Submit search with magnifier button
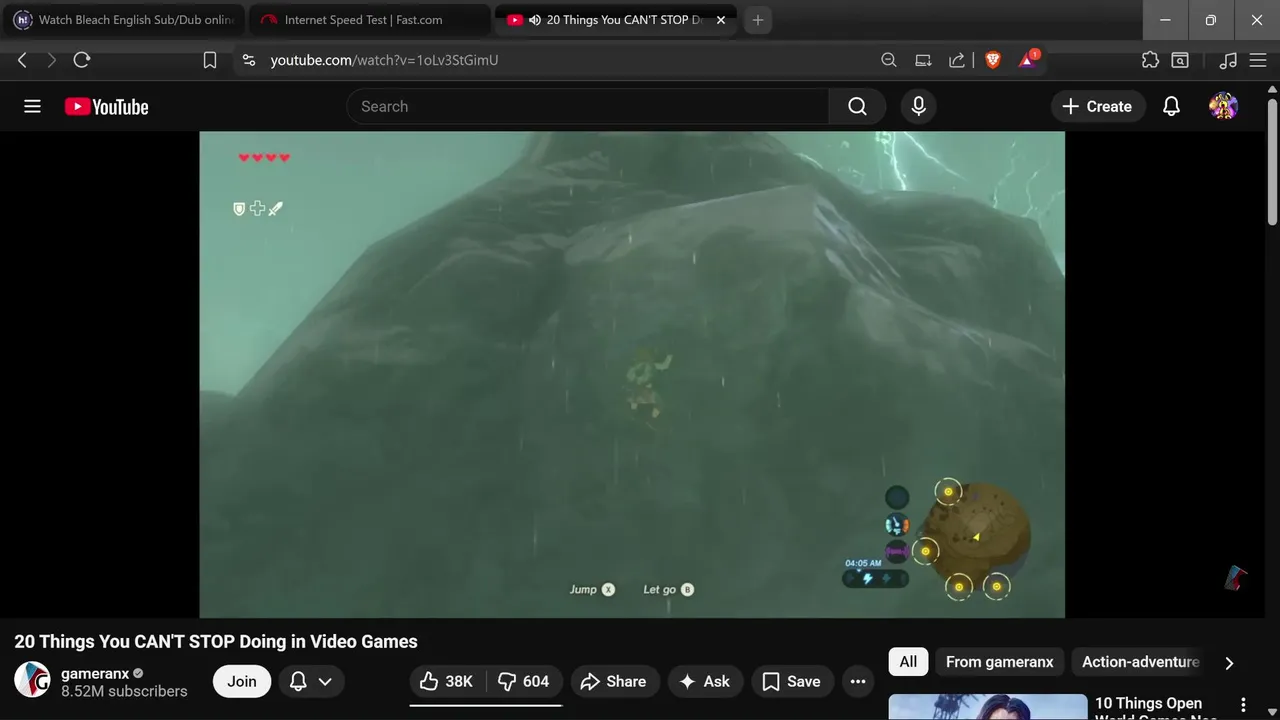Screen dimensions: 1280x720 857,106
